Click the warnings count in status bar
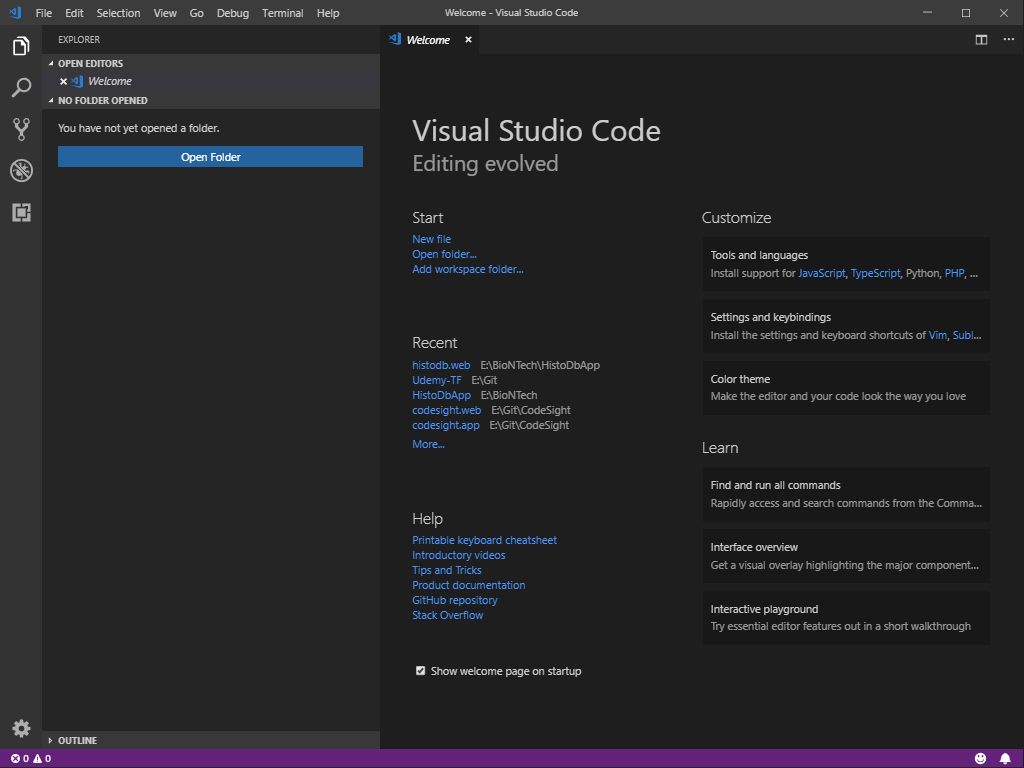The height and width of the screenshot is (768, 1024). (42, 759)
